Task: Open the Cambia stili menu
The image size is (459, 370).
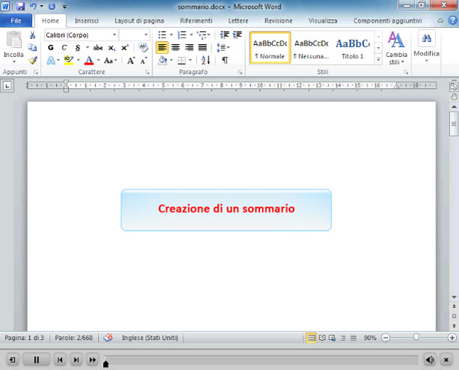Action: tap(396, 48)
